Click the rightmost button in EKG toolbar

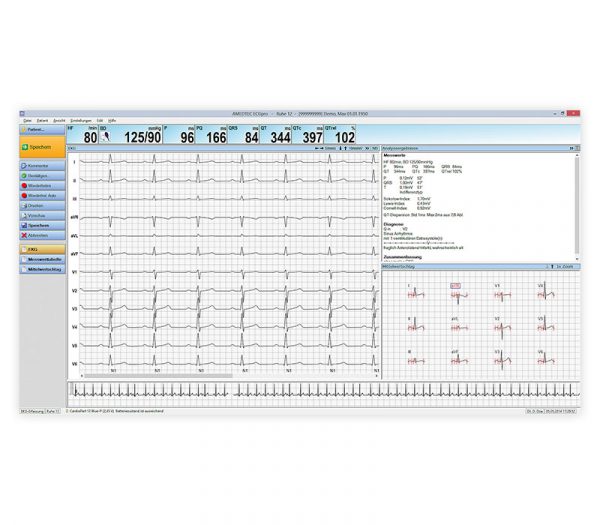tap(375, 148)
